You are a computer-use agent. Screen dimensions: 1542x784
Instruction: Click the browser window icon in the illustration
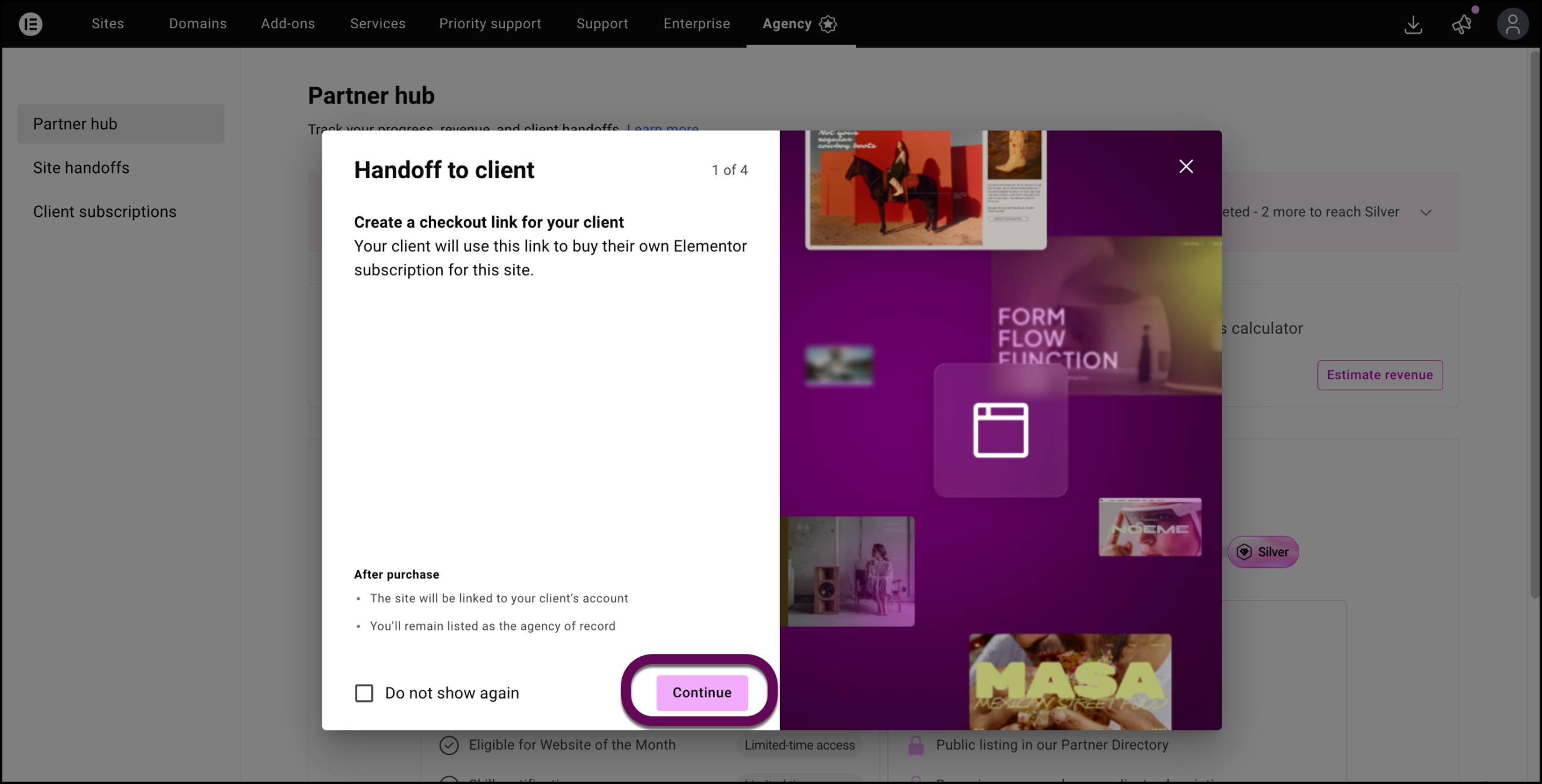[1000, 429]
